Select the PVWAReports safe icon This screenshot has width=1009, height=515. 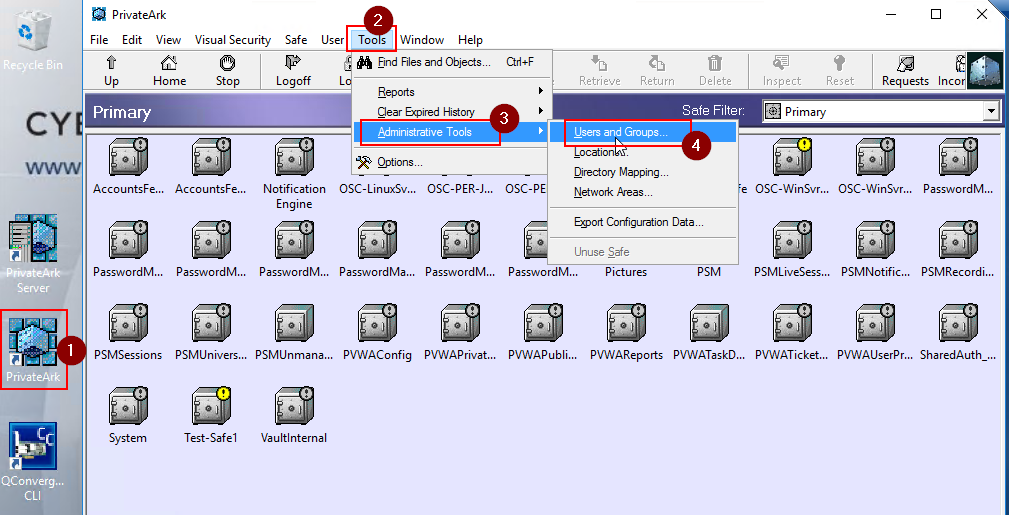pos(627,324)
